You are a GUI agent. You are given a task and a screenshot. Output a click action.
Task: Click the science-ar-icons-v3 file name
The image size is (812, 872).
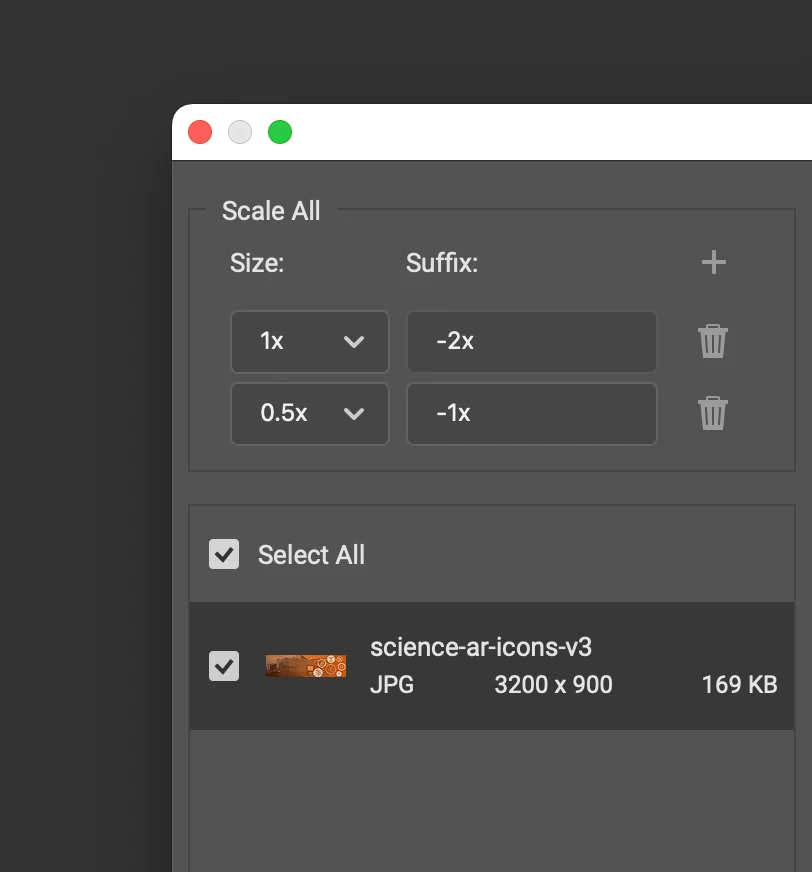[x=481, y=647]
